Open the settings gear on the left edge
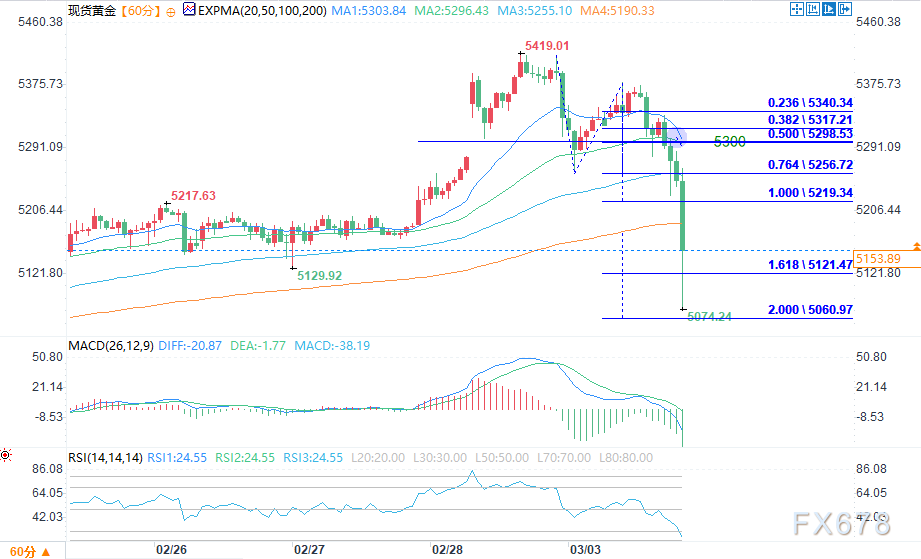This screenshot has width=921, height=559. 7,455
